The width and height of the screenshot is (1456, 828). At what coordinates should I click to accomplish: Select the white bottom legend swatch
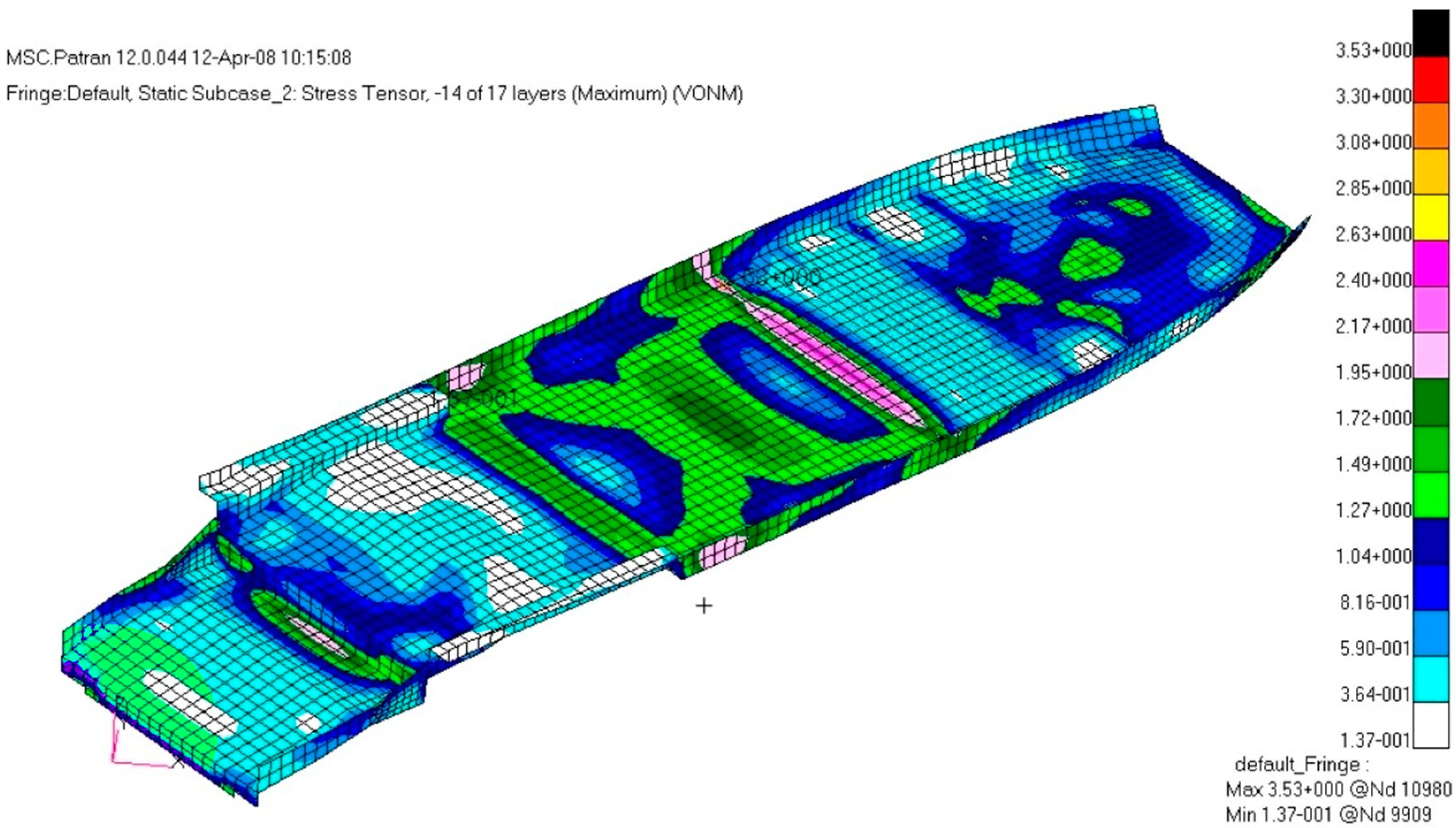1431,725
